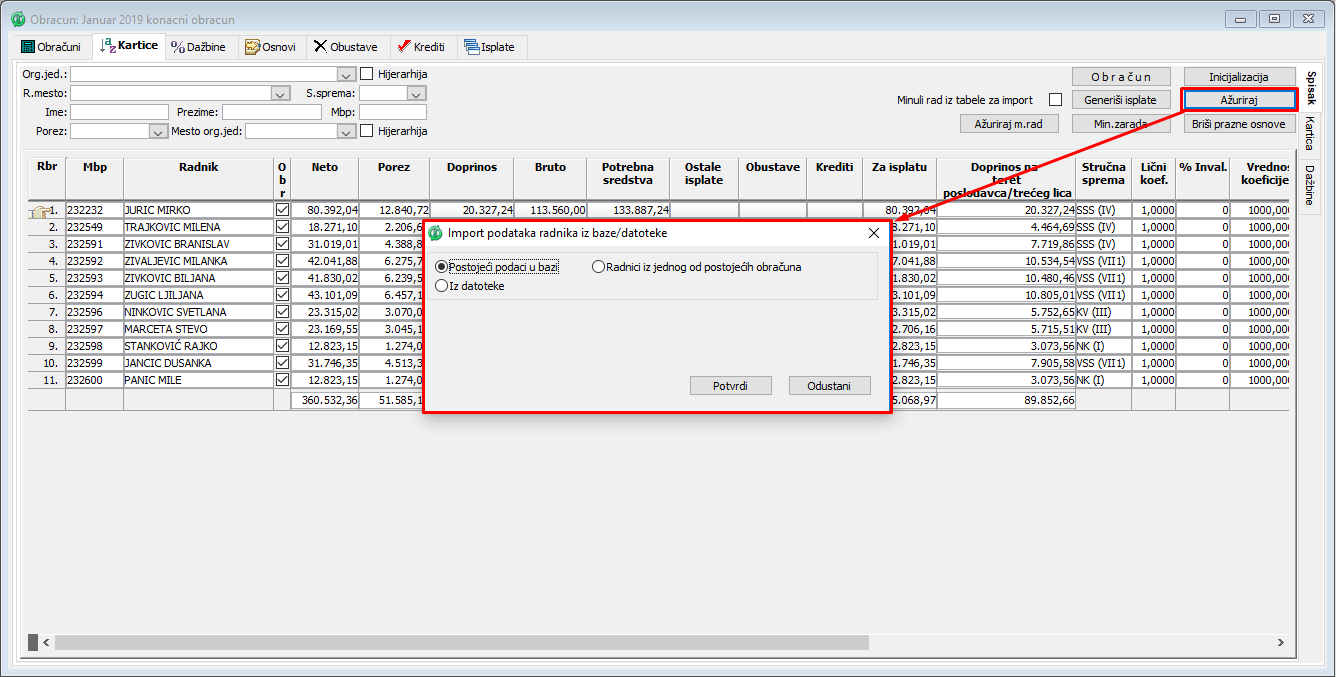This screenshot has width=1336, height=677.
Task: Click the Osnovi tab icon
Action: [x=252, y=47]
